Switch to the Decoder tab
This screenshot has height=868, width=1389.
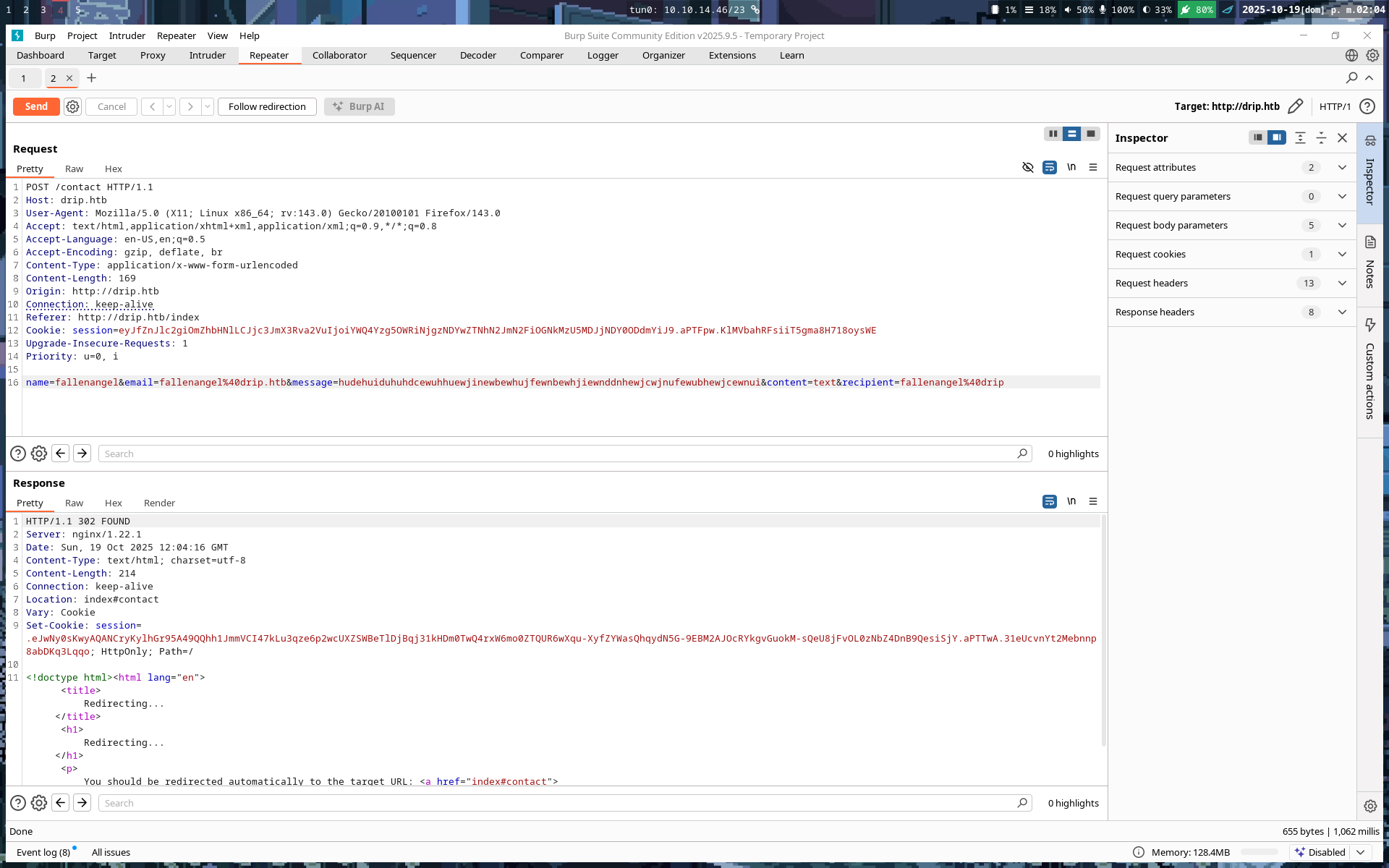[x=477, y=55]
